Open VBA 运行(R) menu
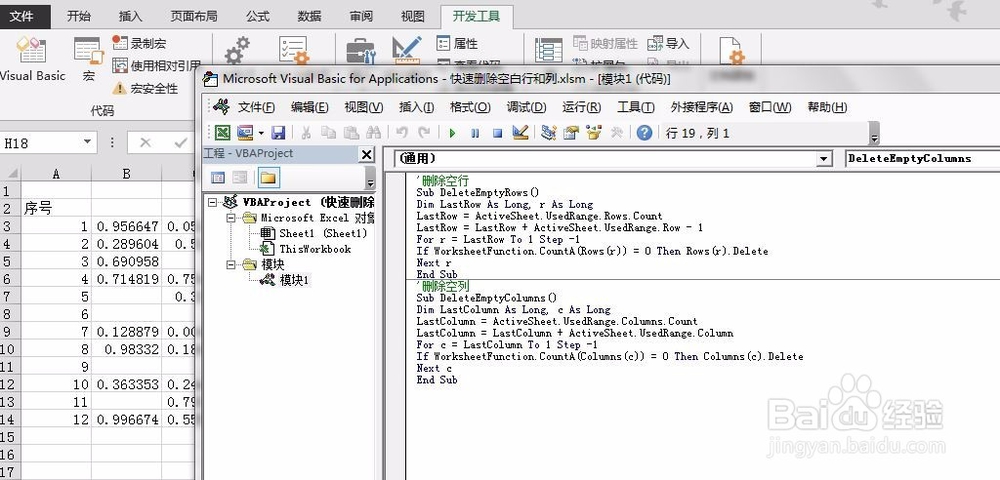The image size is (1000, 480). pos(581,107)
